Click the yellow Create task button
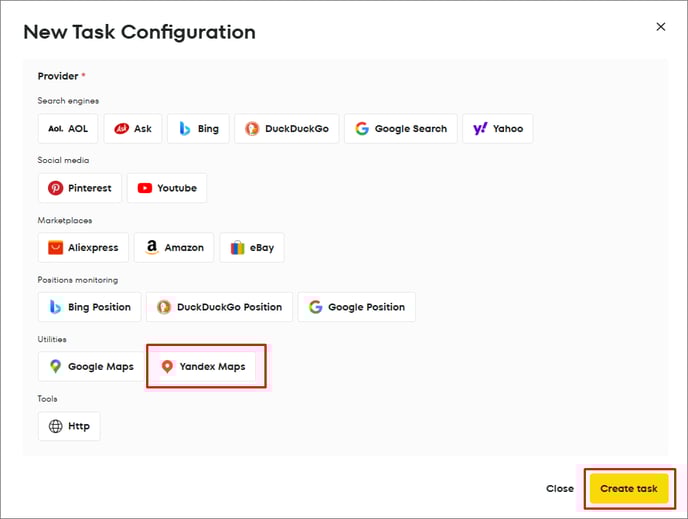Viewport: 688px width, 519px height. point(629,488)
